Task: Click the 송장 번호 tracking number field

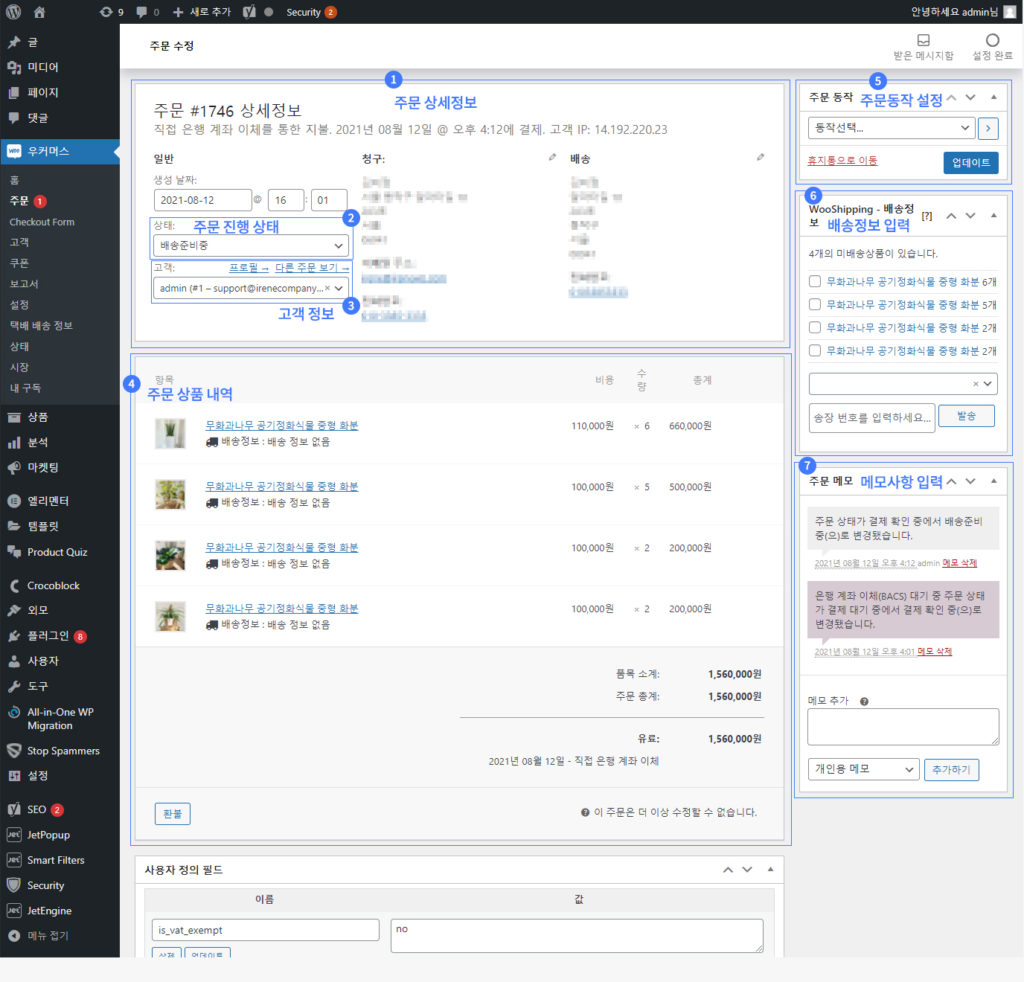Action: pos(871,416)
